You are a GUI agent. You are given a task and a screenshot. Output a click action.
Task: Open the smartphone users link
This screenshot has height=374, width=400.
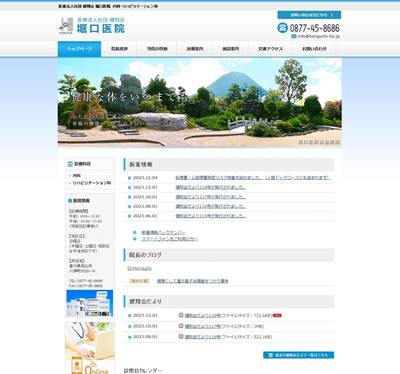point(169,239)
